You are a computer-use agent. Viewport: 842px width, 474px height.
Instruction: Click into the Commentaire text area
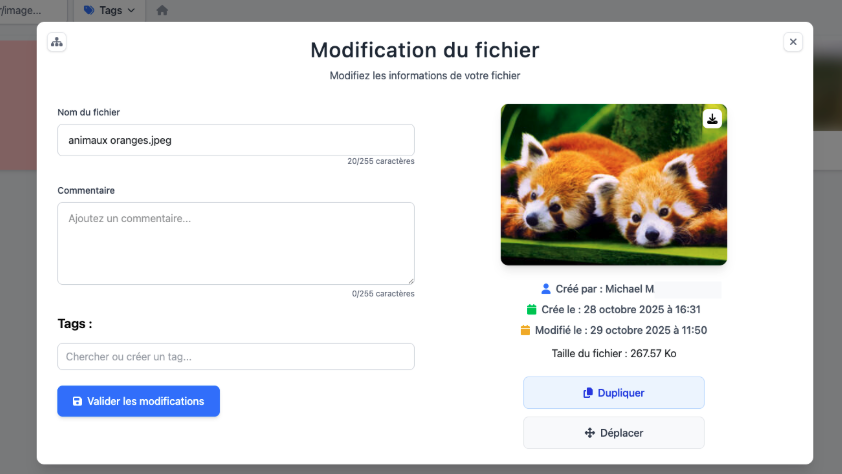click(236, 243)
